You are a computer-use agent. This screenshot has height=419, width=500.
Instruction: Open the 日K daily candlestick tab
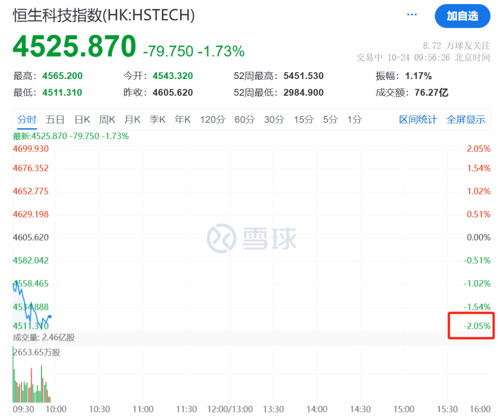click(82, 119)
